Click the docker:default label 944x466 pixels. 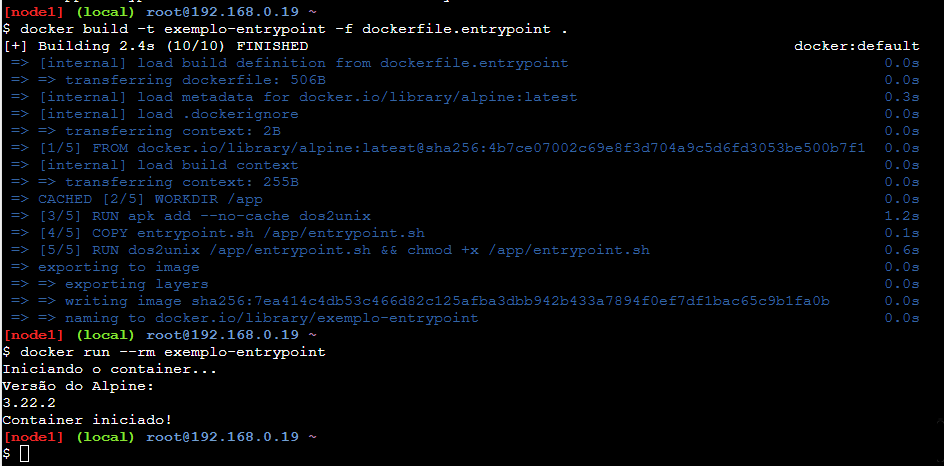[856, 46]
